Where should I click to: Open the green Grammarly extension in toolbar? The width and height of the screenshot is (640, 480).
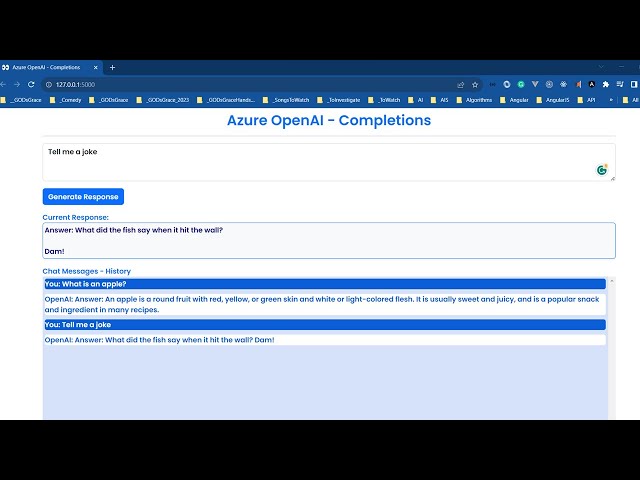(521, 84)
